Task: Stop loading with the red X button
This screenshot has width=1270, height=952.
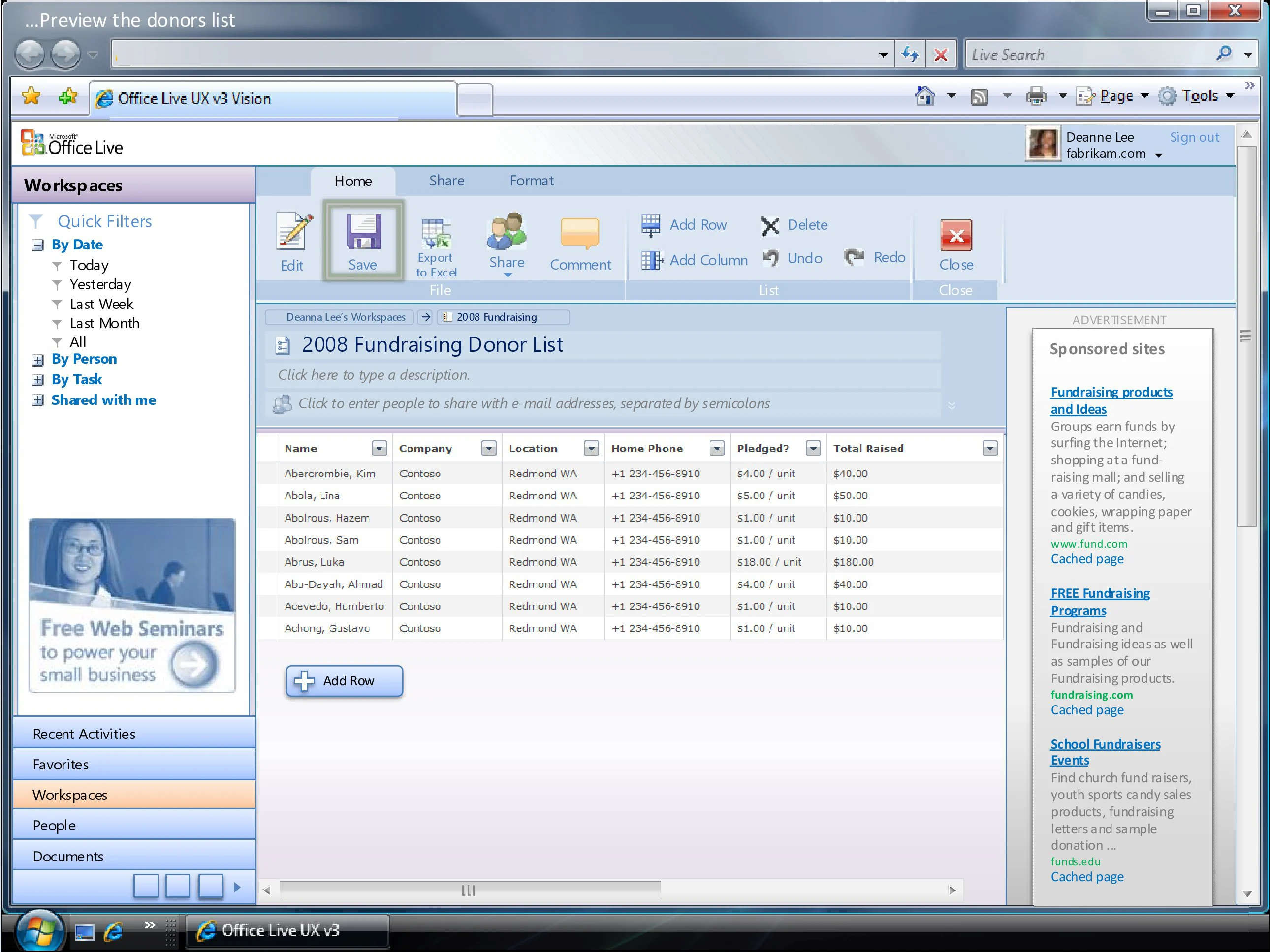Action: coord(941,55)
